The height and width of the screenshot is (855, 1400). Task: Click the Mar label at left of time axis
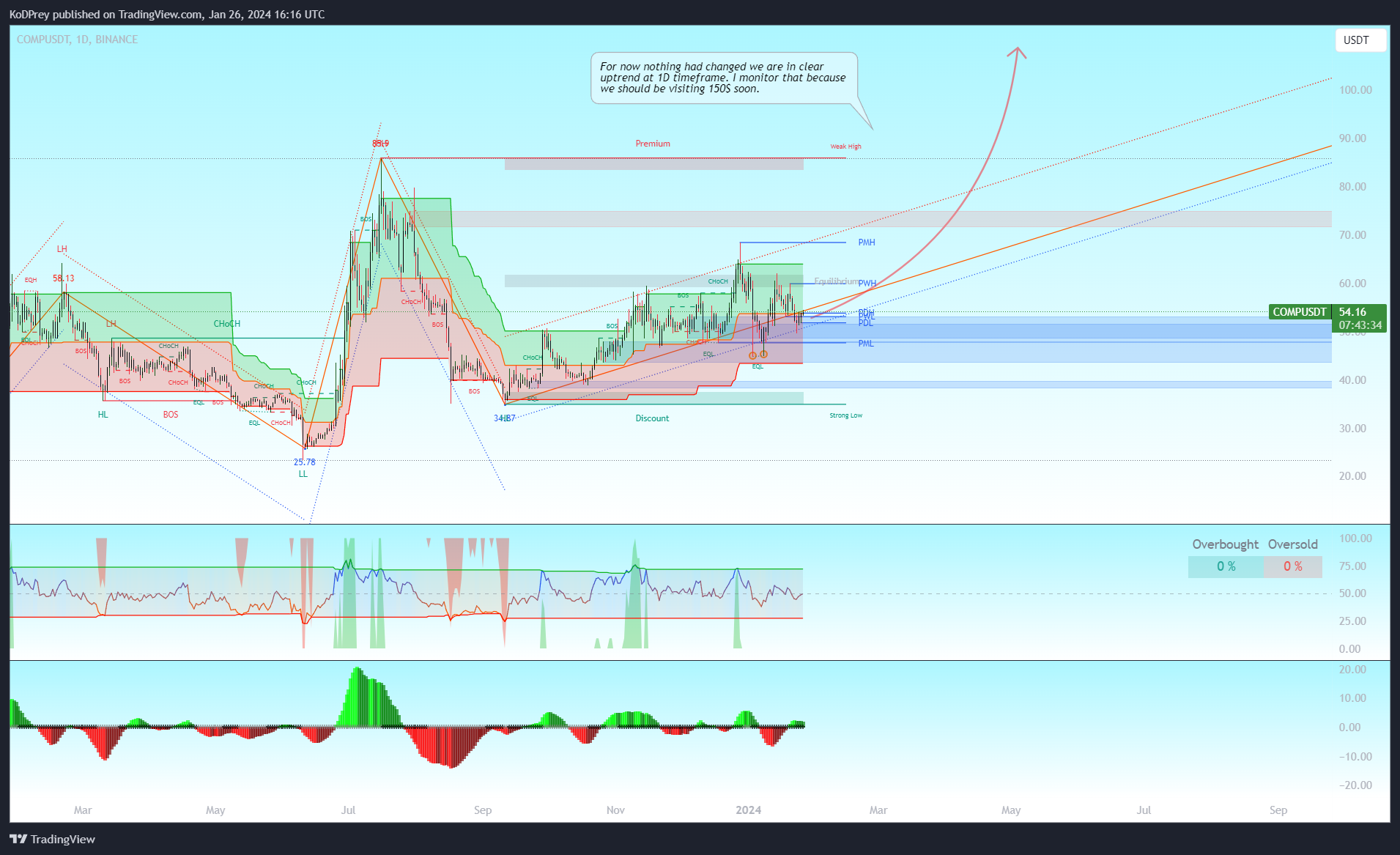[x=83, y=810]
